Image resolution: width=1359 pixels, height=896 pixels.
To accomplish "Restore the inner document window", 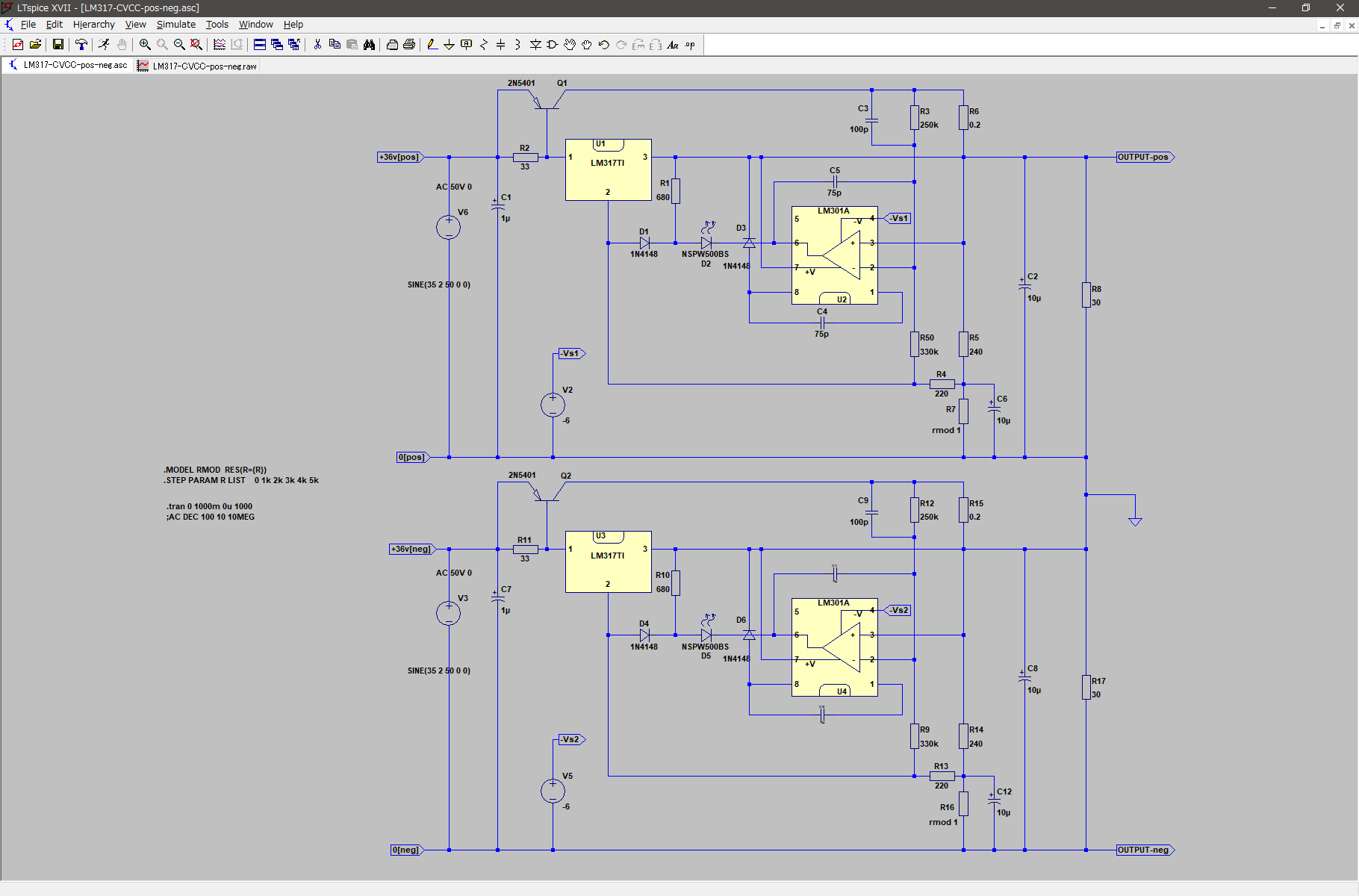I will (x=1337, y=25).
